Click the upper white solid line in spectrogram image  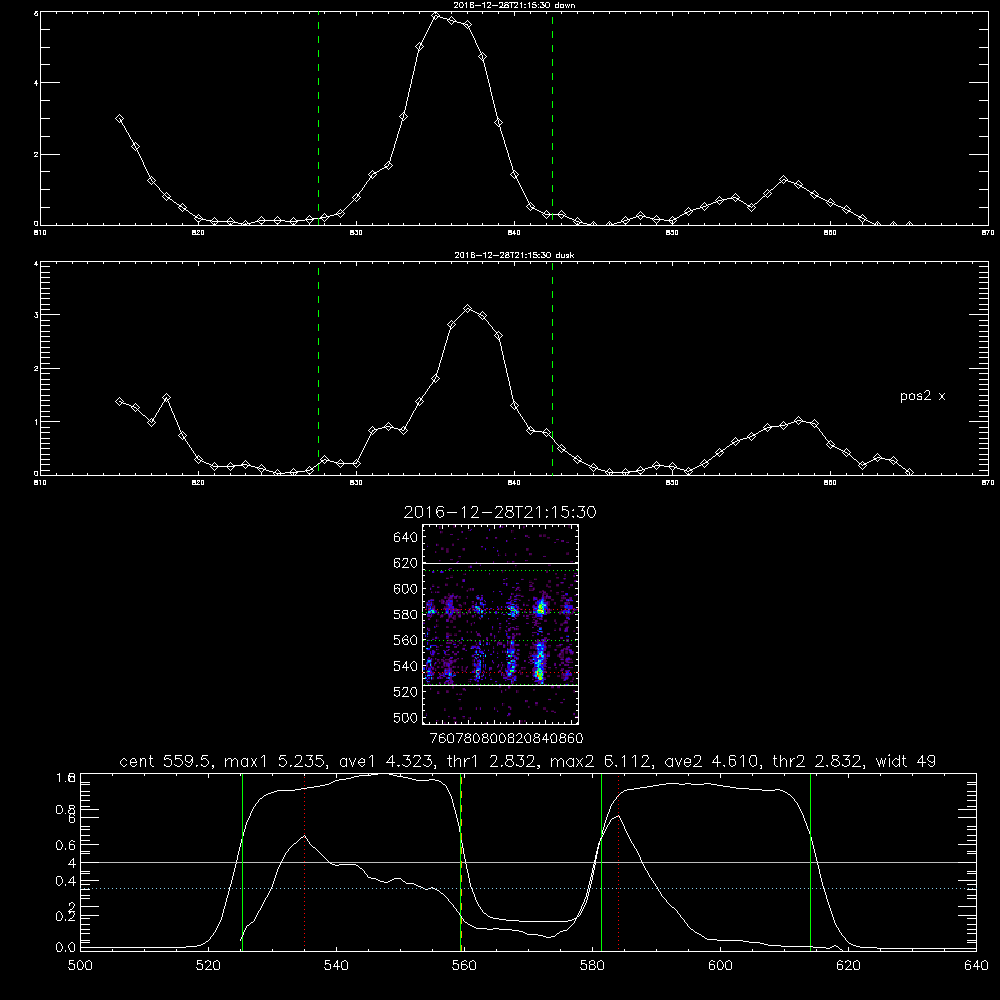click(x=501, y=563)
